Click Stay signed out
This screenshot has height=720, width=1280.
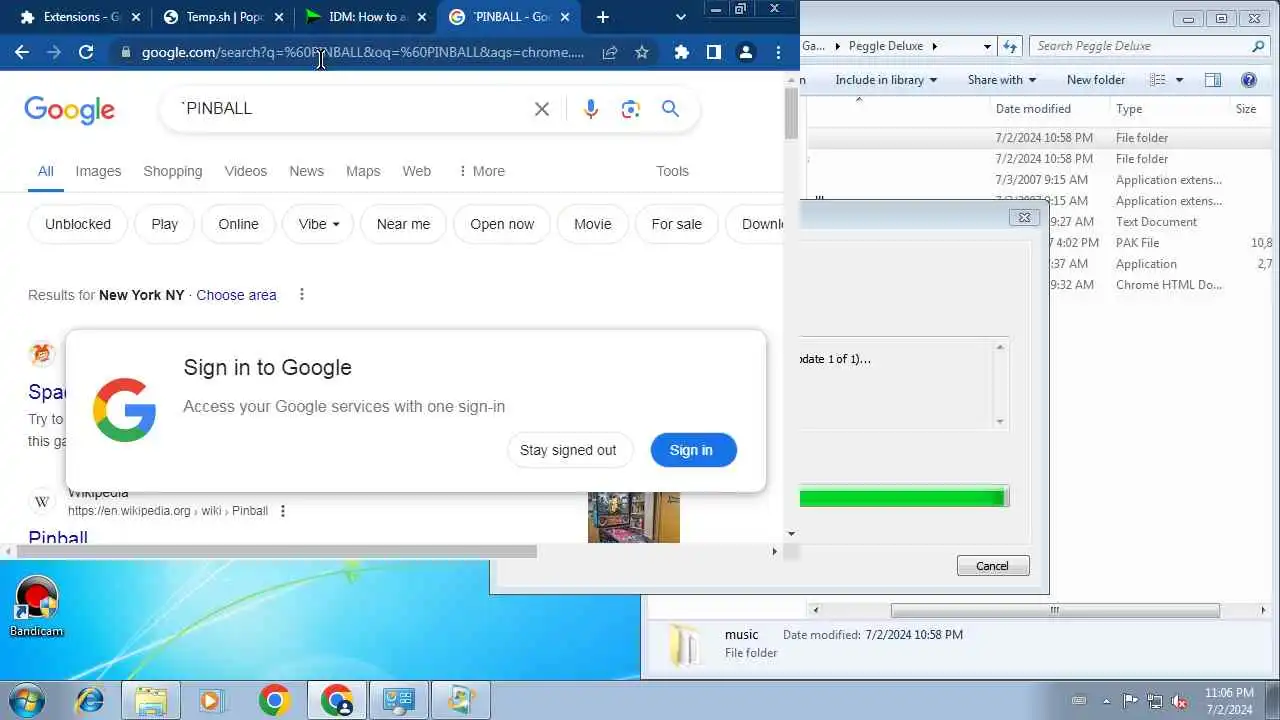click(x=568, y=450)
